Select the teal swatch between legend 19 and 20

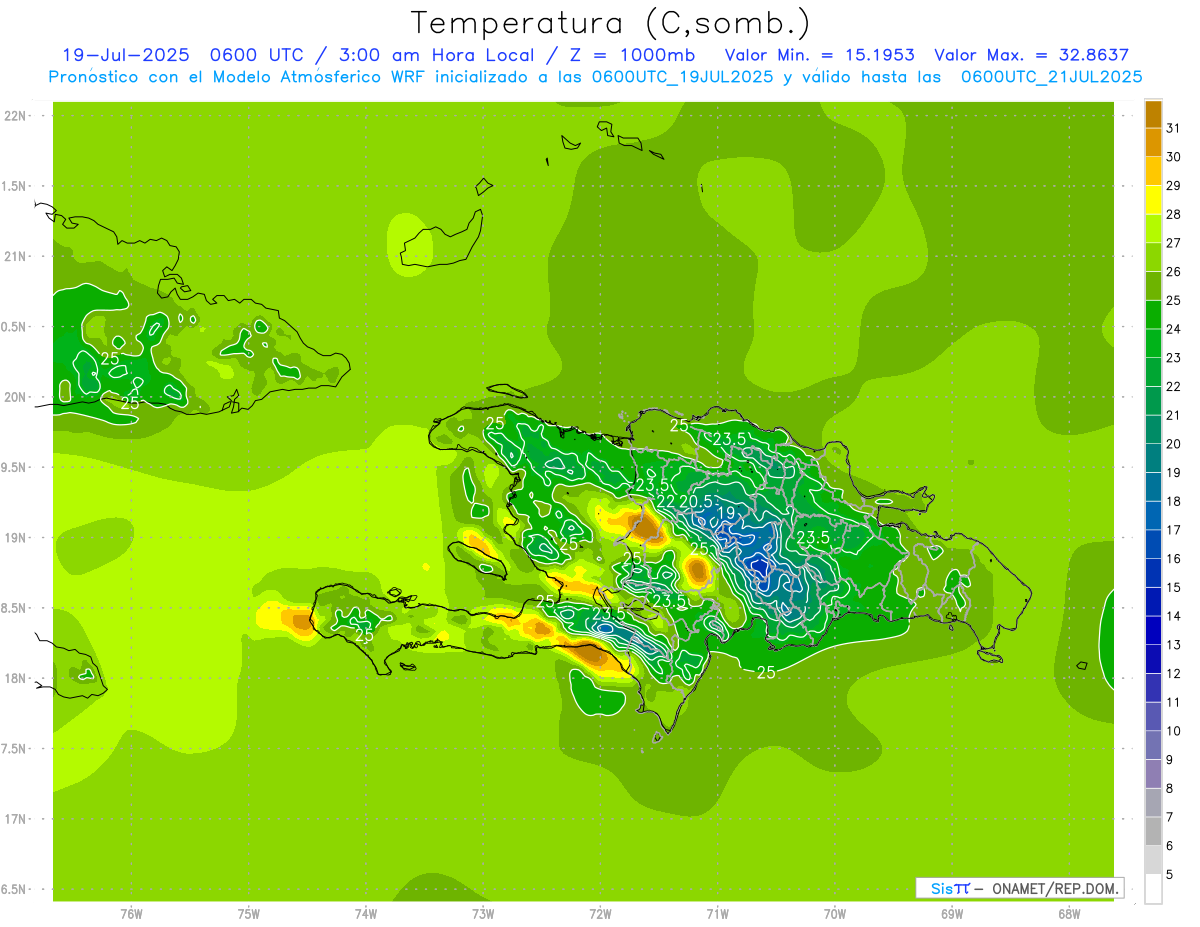pyautogui.click(x=1153, y=457)
